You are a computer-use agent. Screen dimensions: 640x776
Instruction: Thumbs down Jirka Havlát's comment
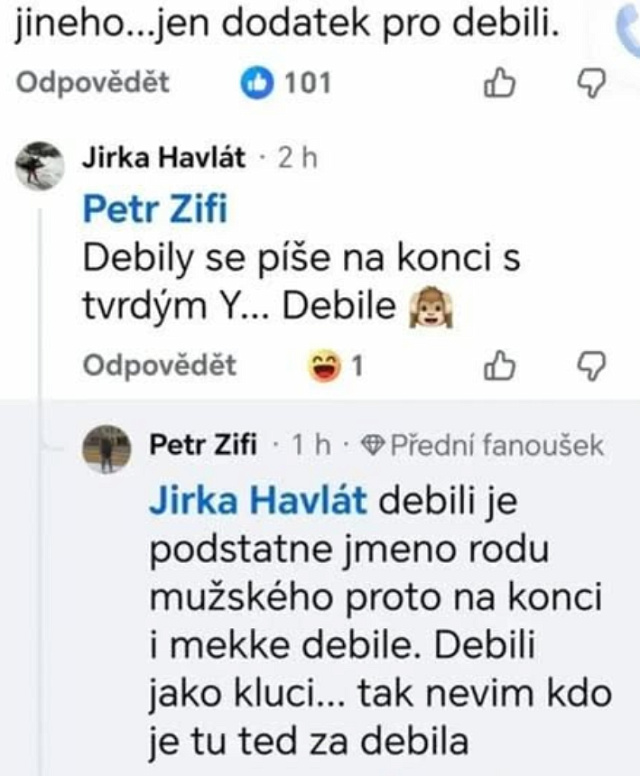click(593, 367)
